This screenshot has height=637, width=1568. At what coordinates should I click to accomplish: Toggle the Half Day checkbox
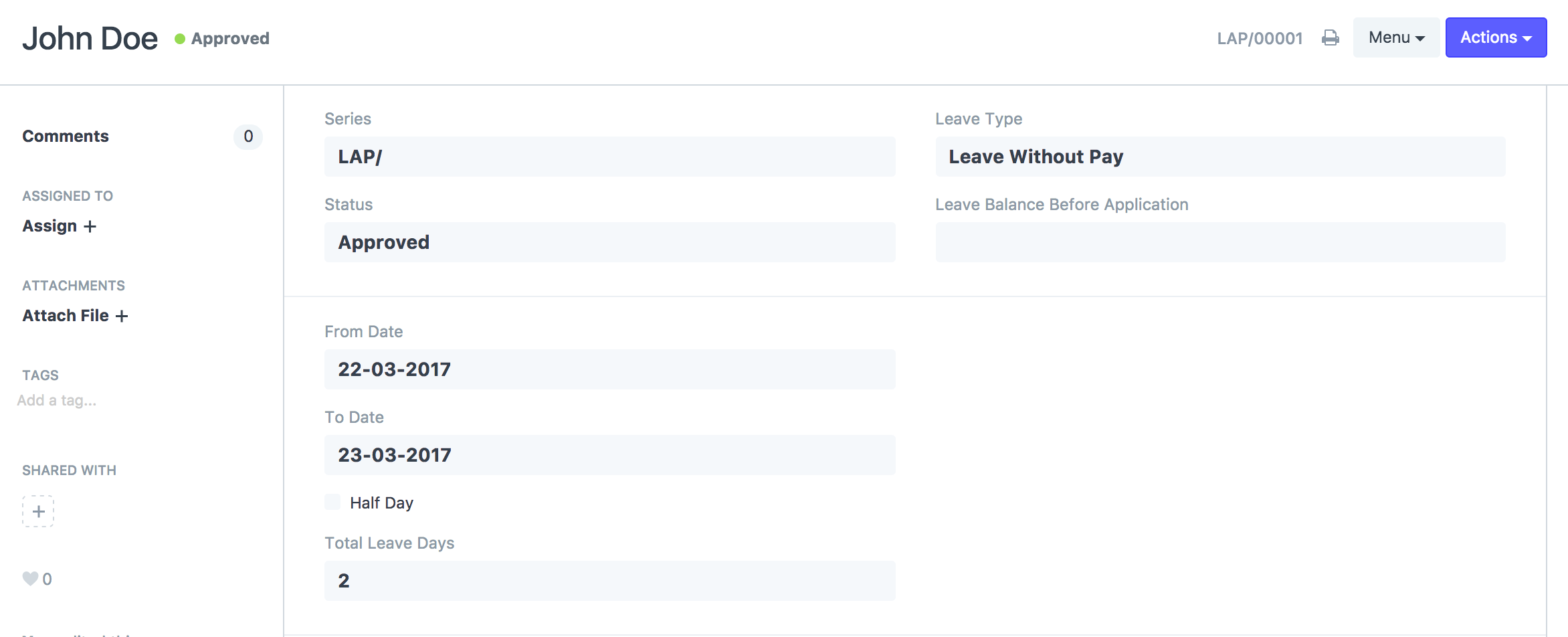point(332,502)
